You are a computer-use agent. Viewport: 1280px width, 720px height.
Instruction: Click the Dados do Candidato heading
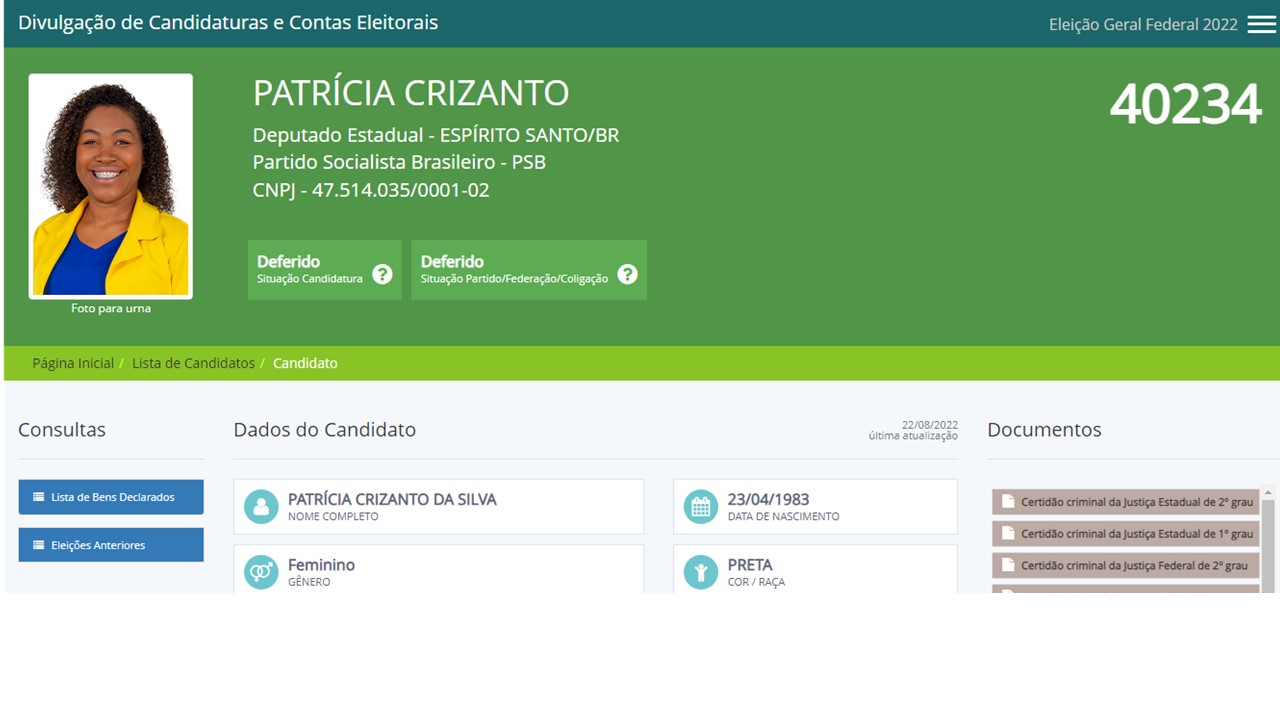[x=324, y=430]
